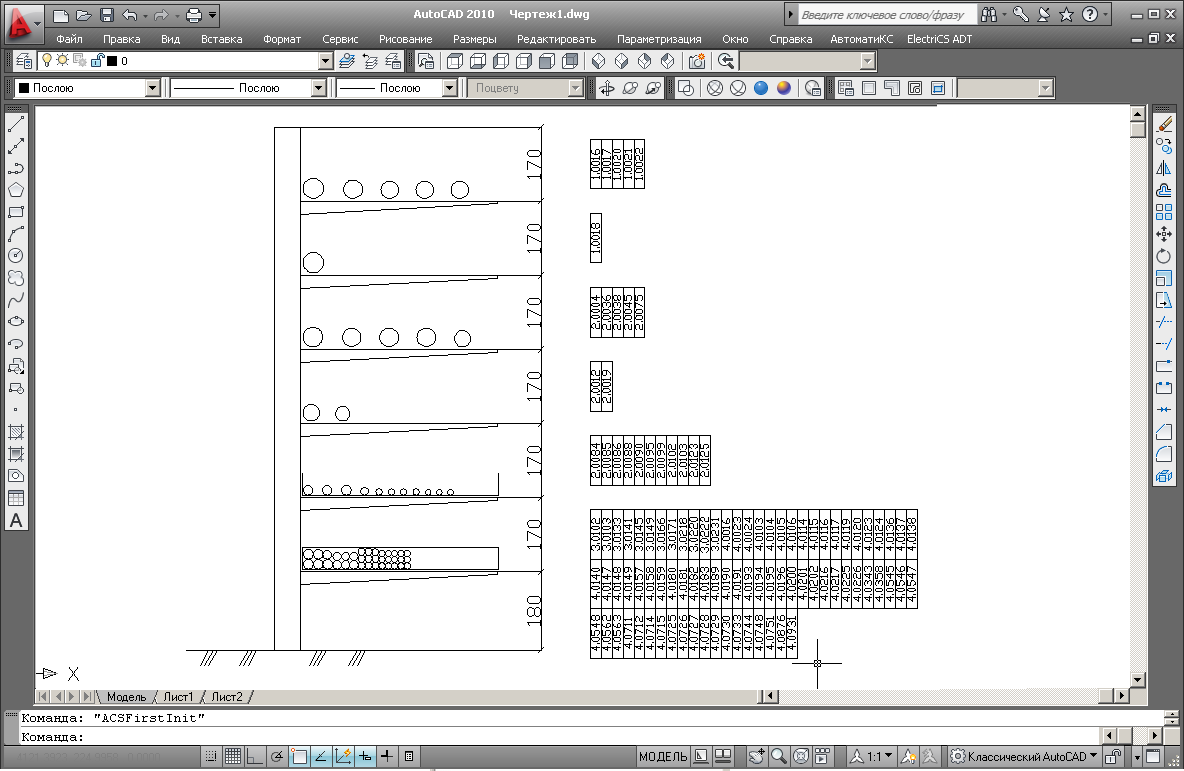This screenshot has height=771, width=1184.
Task: Click the annotation scale 1:1 button
Action: pos(867,756)
